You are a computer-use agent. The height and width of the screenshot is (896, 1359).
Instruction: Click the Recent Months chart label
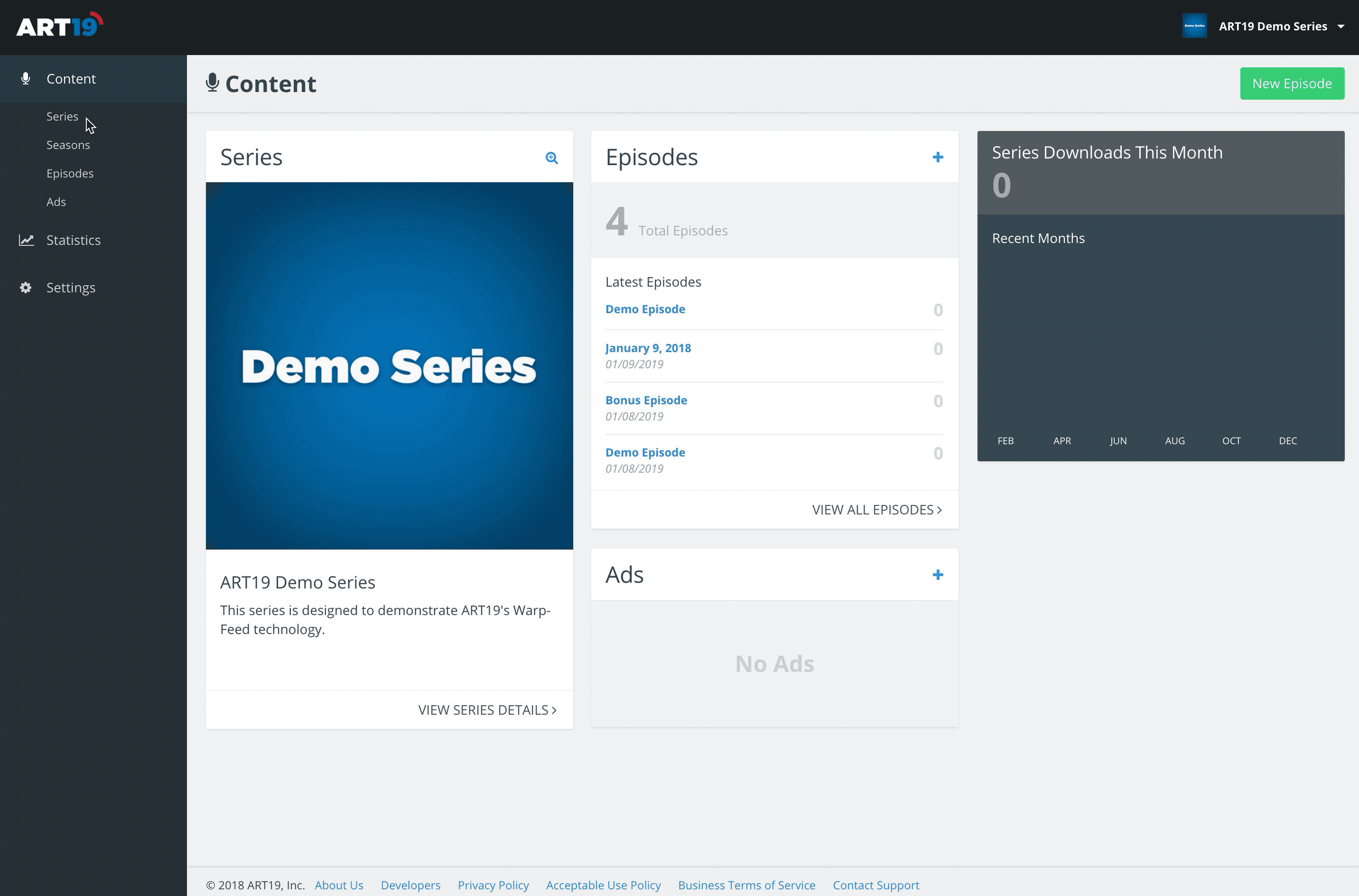click(1038, 238)
